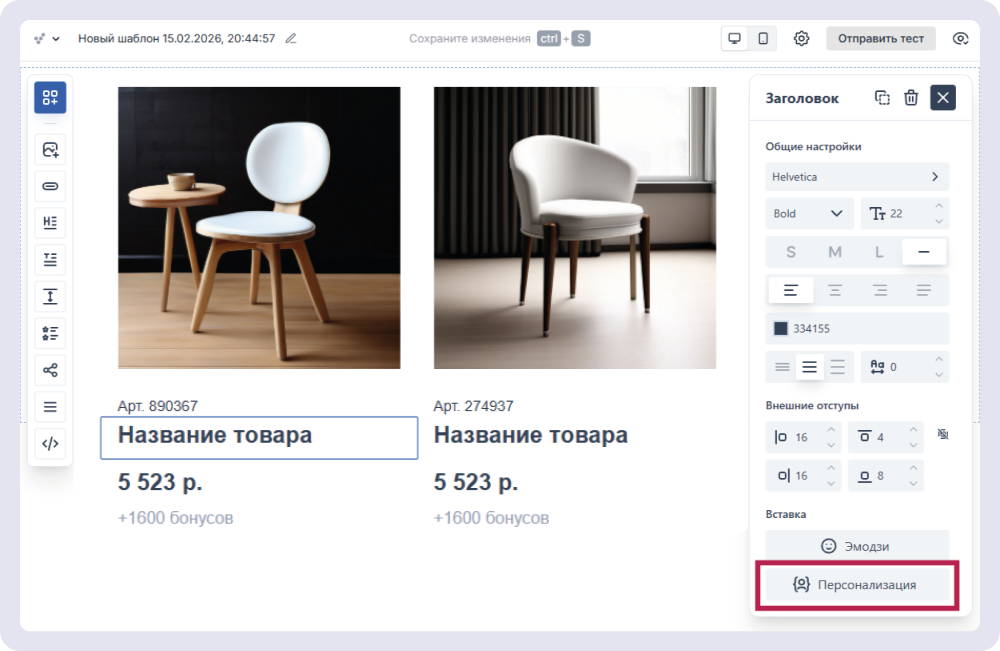Click the template name Новый шаблон
The image size is (1000, 651).
[177, 38]
